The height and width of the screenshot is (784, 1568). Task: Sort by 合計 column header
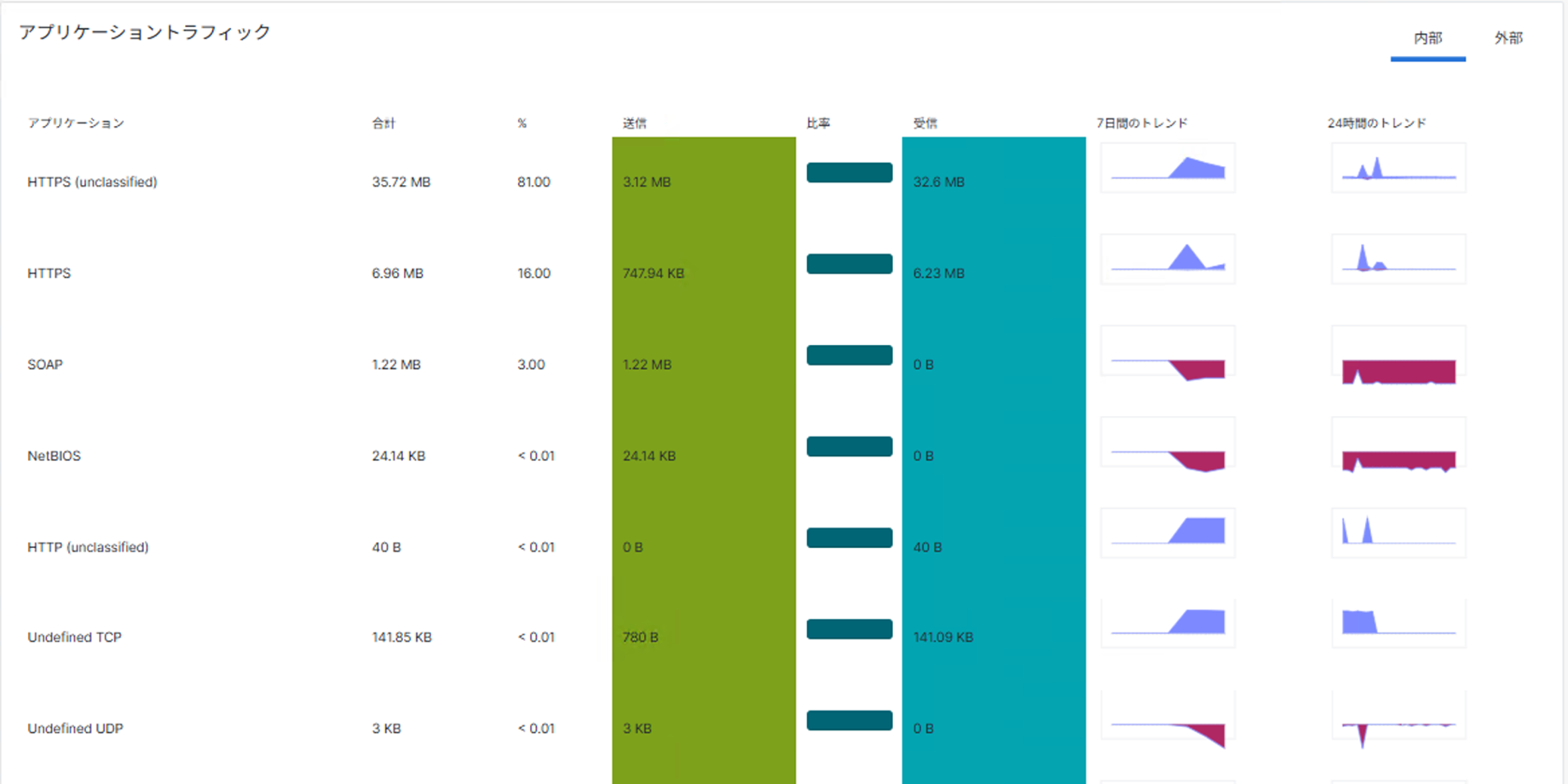click(383, 124)
